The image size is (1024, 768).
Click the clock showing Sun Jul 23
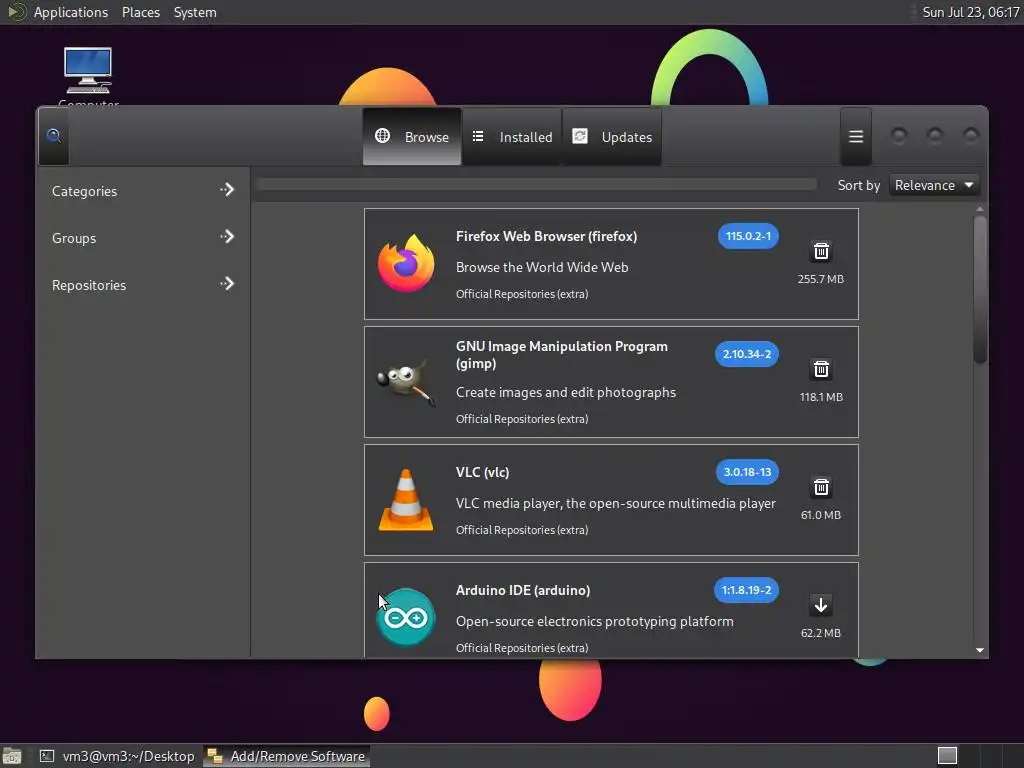(970, 12)
